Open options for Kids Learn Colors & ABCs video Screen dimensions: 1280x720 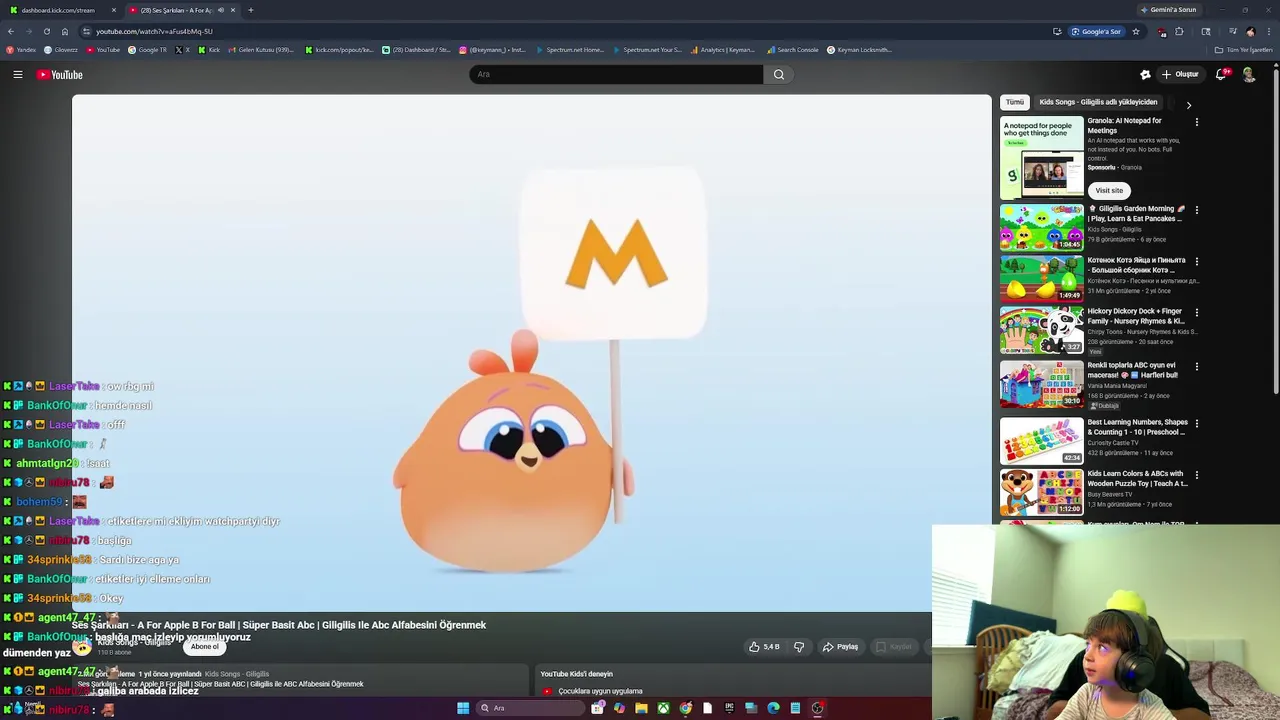[x=1196, y=475]
